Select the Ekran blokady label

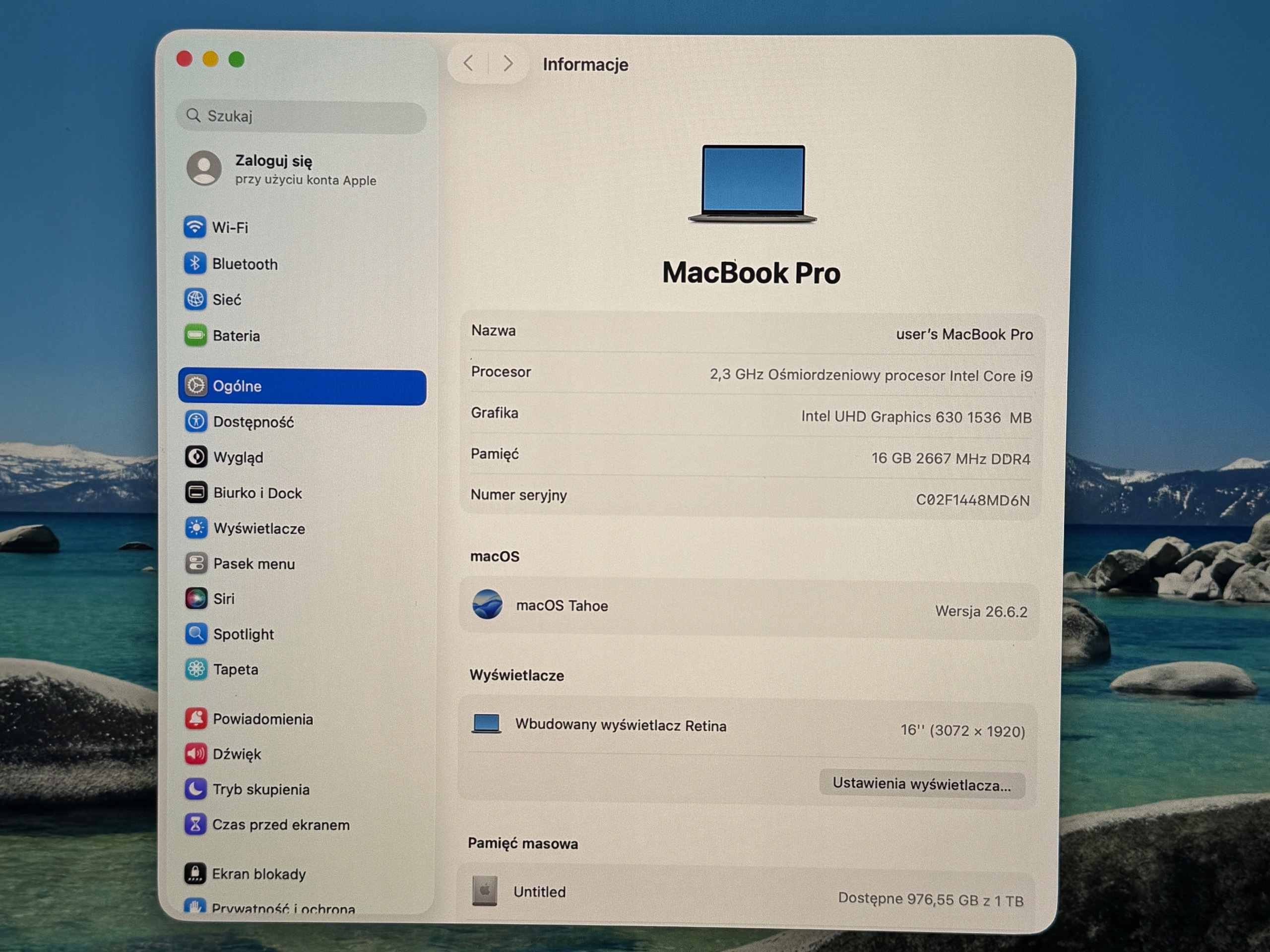coord(259,874)
